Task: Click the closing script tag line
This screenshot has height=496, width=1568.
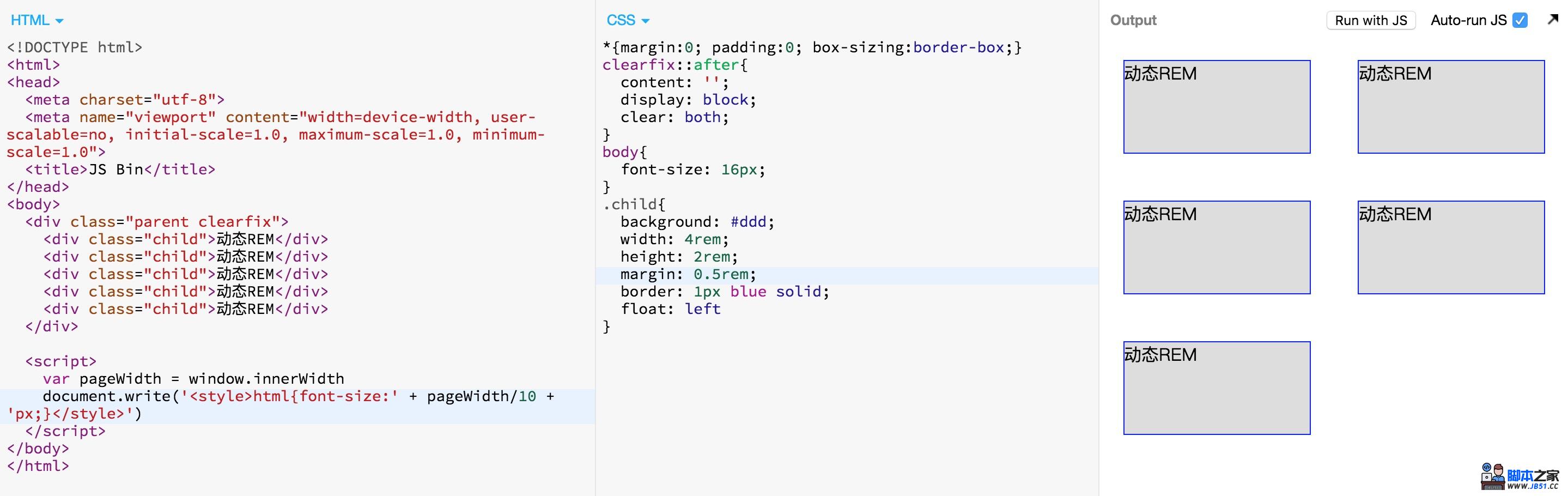Action: click(65, 431)
